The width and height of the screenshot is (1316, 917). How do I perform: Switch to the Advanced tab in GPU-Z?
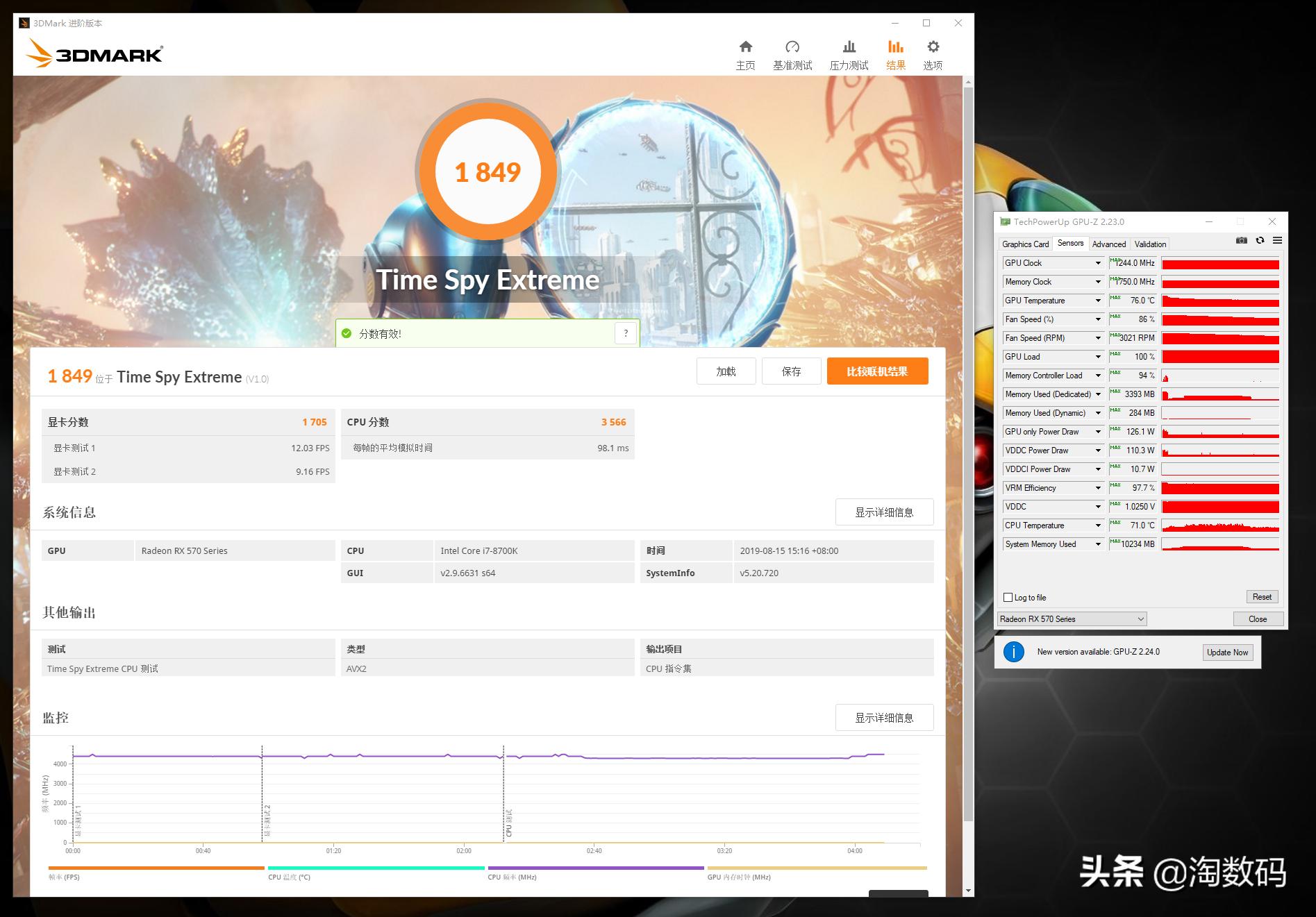(1108, 244)
